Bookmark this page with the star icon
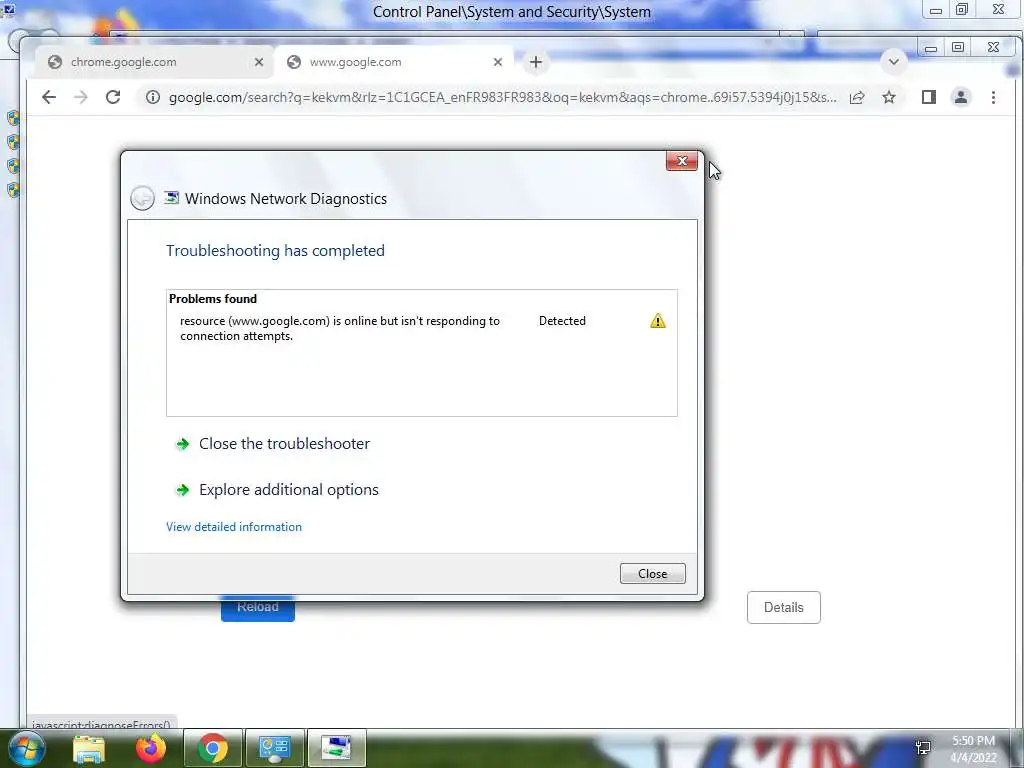The height and width of the screenshot is (768, 1024). [x=889, y=97]
